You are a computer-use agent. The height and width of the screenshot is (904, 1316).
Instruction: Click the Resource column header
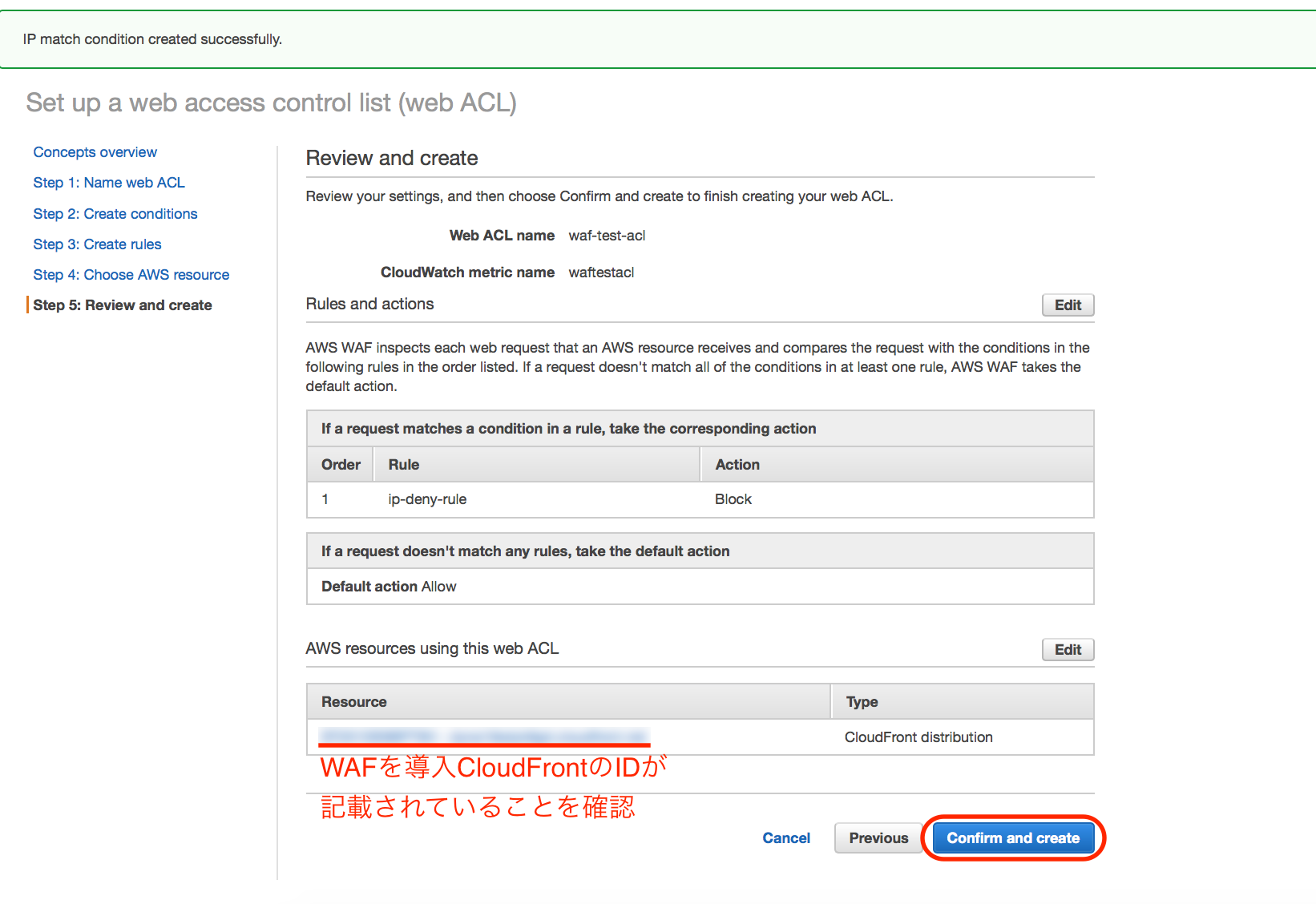353,701
